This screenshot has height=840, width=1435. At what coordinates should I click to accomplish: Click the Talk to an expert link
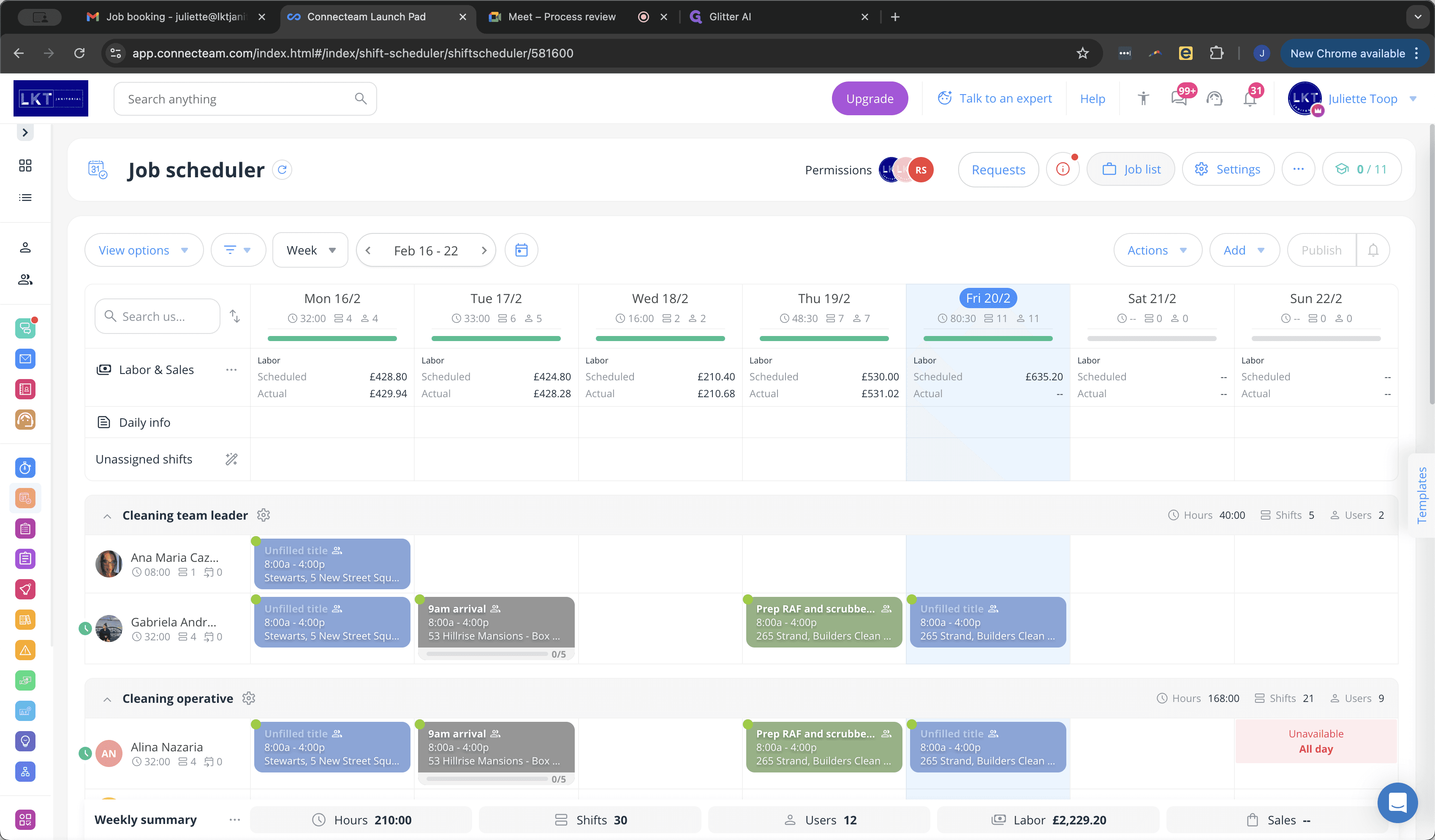click(x=994, y=98)
